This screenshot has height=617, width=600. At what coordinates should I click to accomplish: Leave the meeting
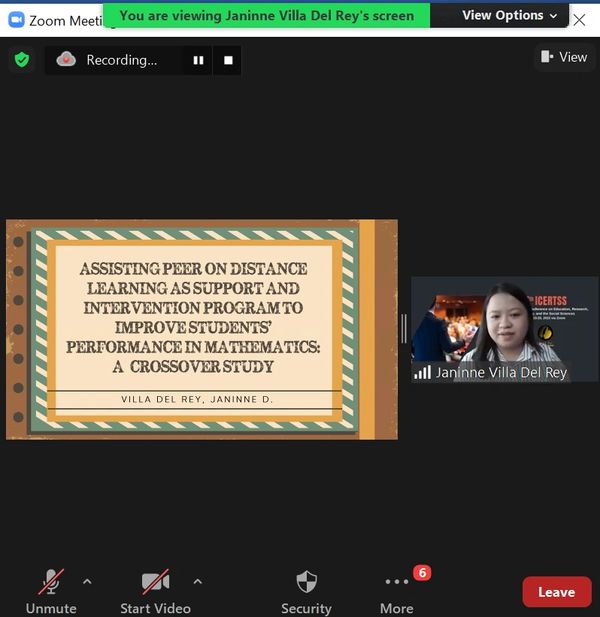coord(556,592)
